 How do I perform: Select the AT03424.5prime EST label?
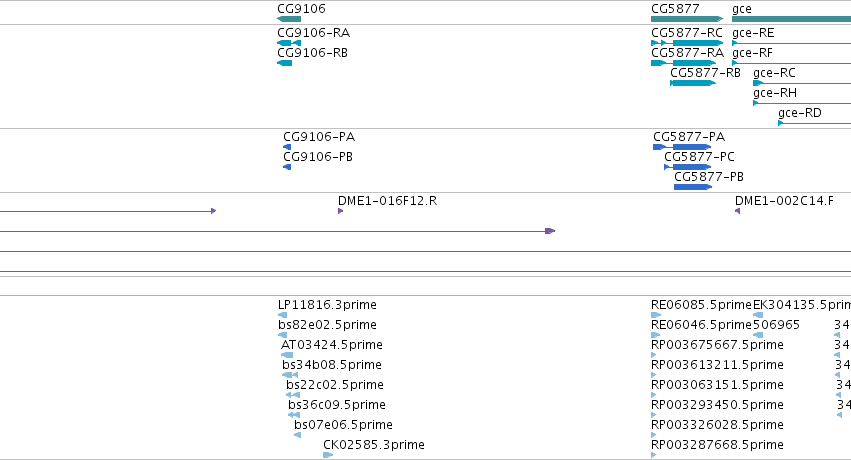[x=332, y=345]
